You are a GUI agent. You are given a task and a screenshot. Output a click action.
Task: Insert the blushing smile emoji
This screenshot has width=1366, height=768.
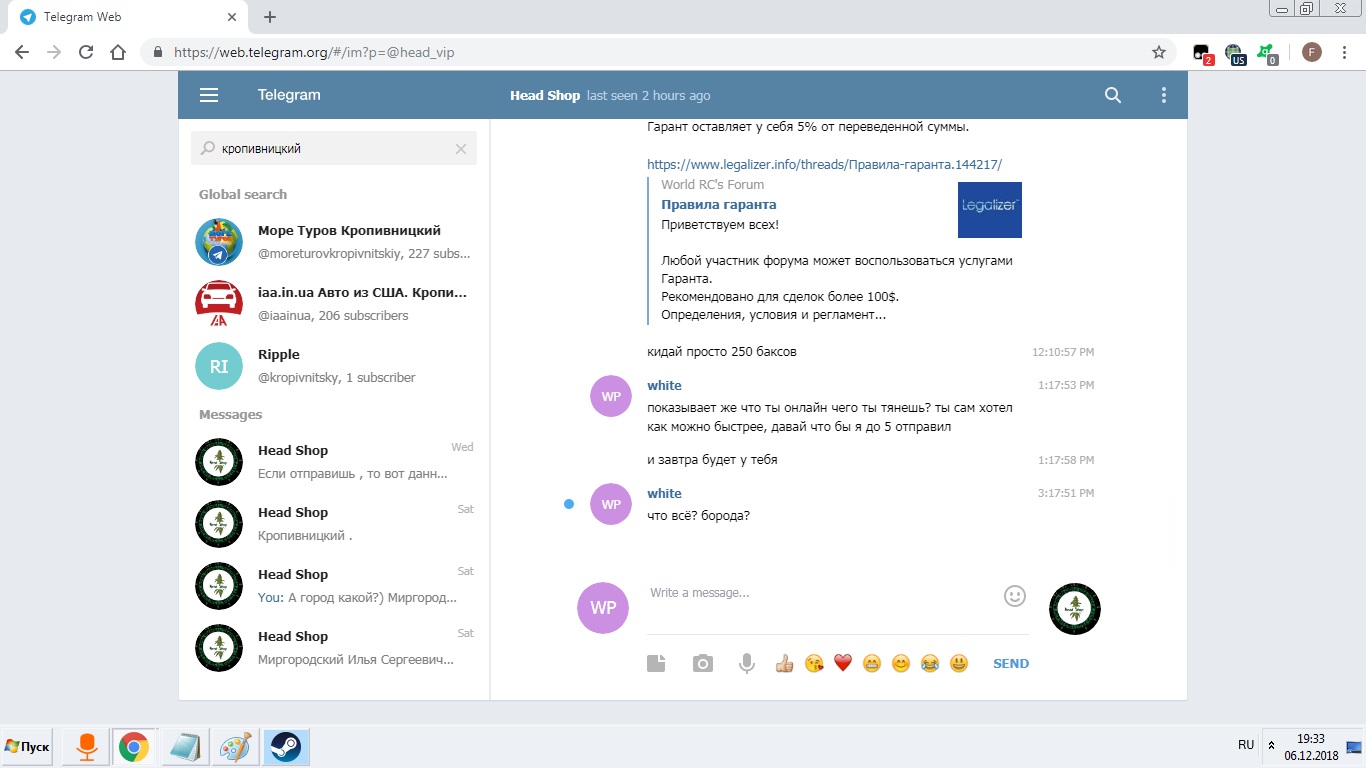coord(901,663)
